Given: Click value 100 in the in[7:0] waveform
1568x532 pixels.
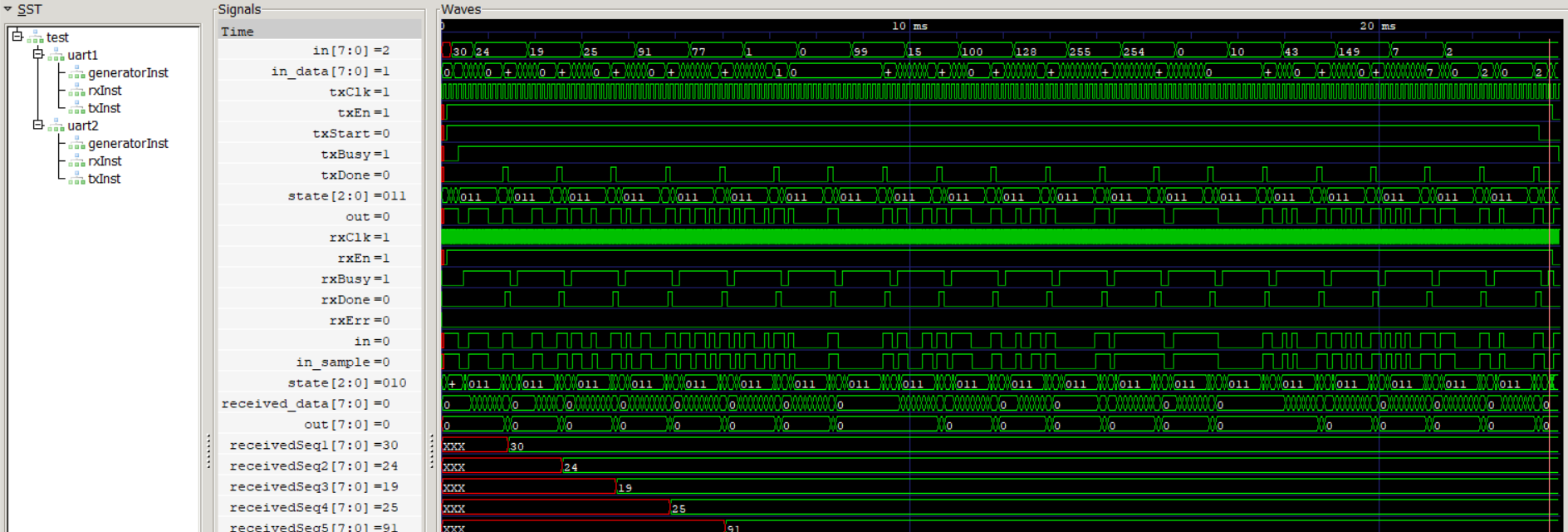Looking at the screenshot, I should (972, 52).
